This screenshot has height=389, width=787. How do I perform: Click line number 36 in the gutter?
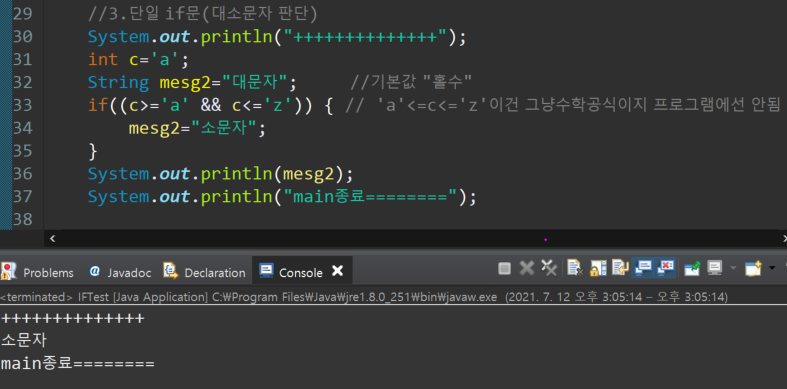pos(22,174)
